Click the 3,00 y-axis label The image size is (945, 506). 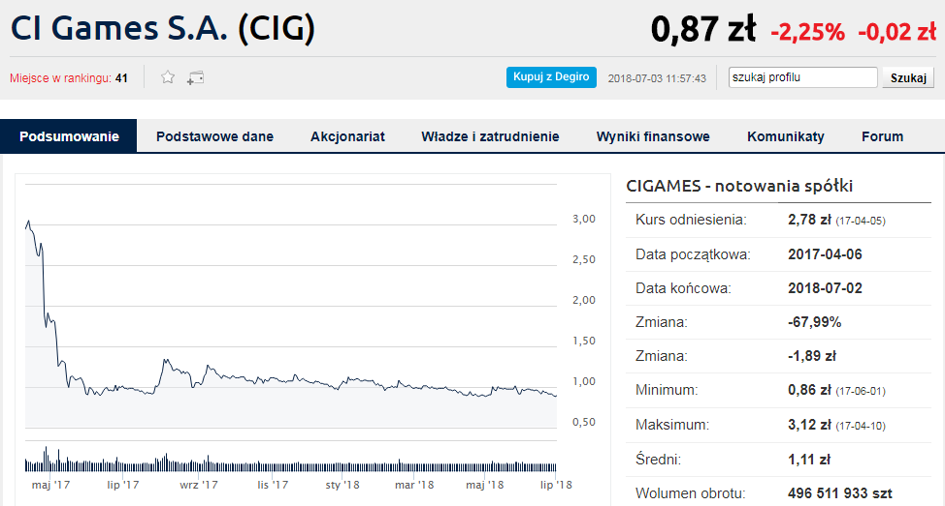pyautogui.click(x=584, y=219)
